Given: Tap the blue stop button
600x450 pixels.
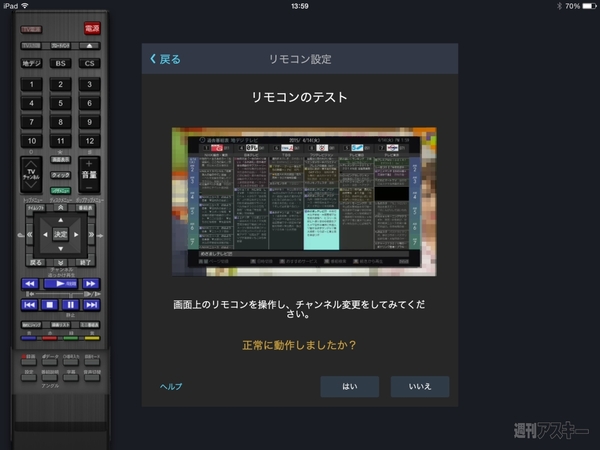Looking at the screenshot, I should pos(50,305).
